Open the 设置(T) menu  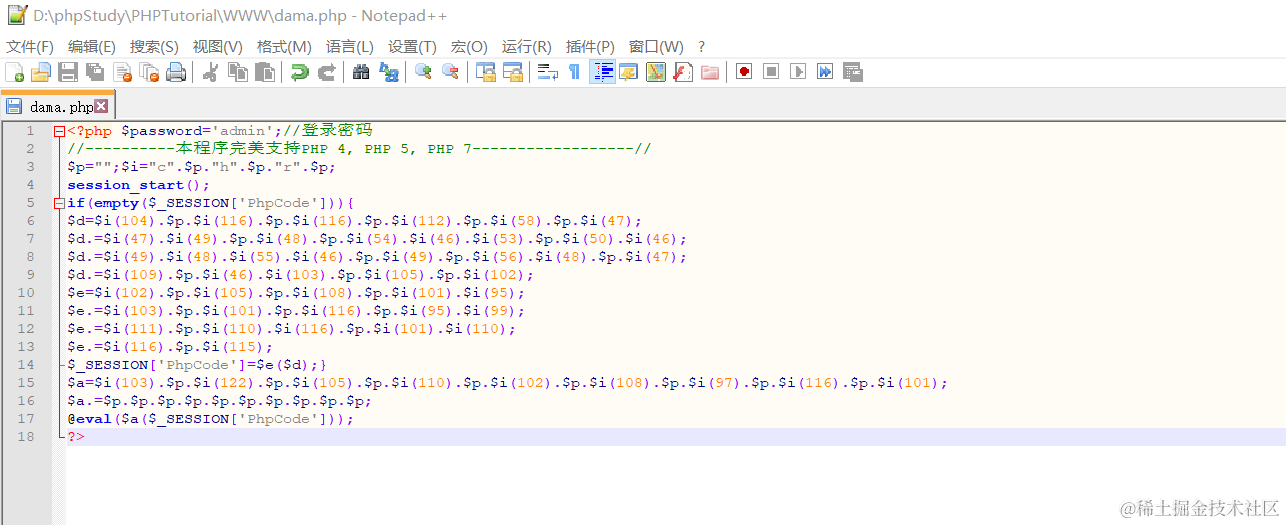pos(412,47)
